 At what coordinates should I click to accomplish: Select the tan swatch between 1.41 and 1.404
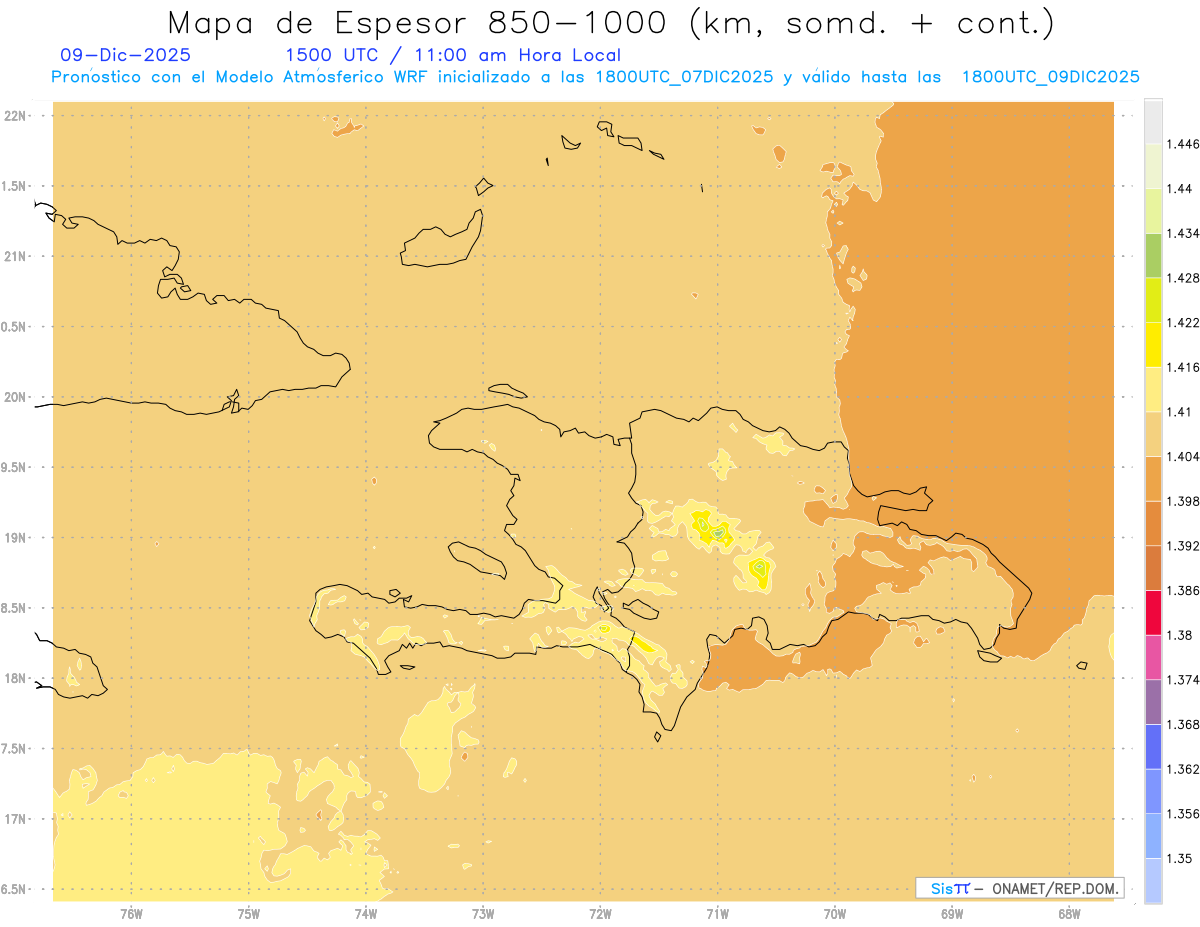coord(1153,434)
